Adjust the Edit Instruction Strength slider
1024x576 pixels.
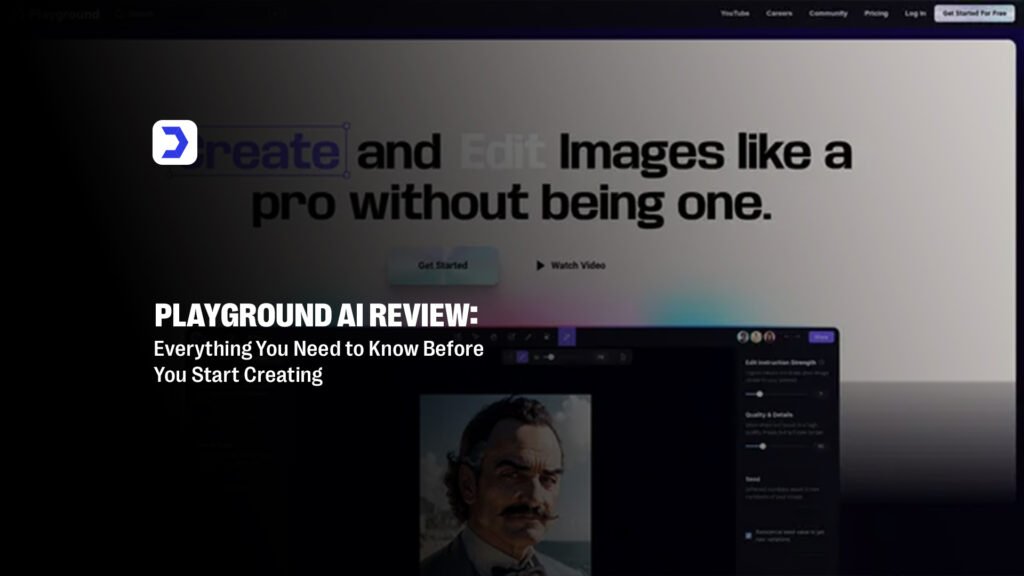pos(760,394)
